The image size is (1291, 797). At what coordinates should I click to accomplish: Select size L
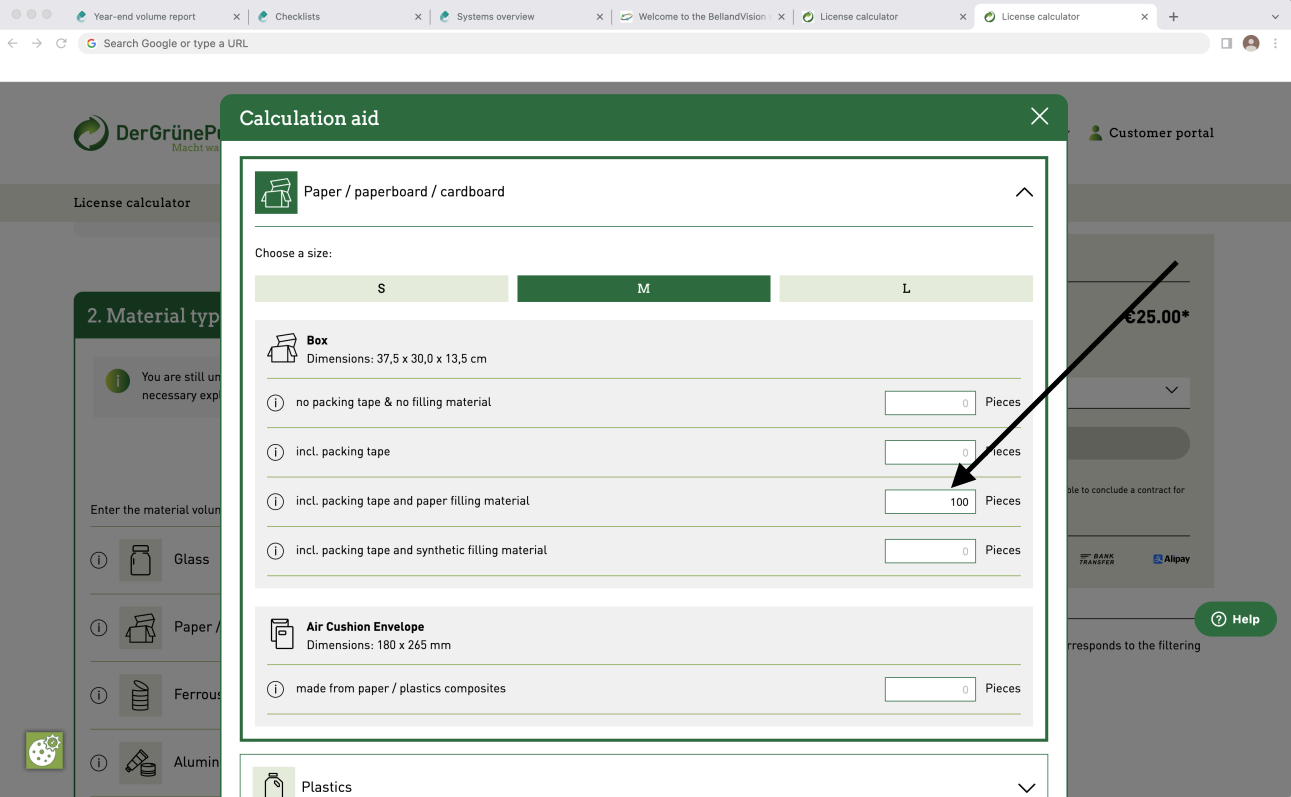[906, 288]
